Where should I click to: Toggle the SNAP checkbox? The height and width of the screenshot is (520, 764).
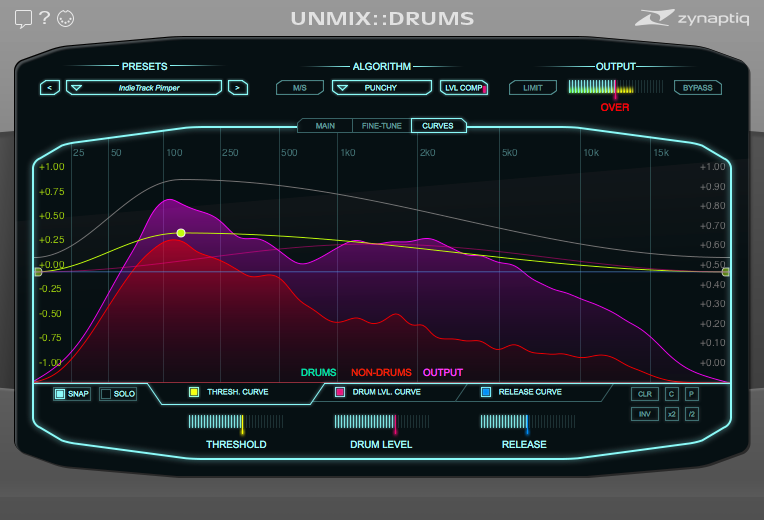point(72,394)
